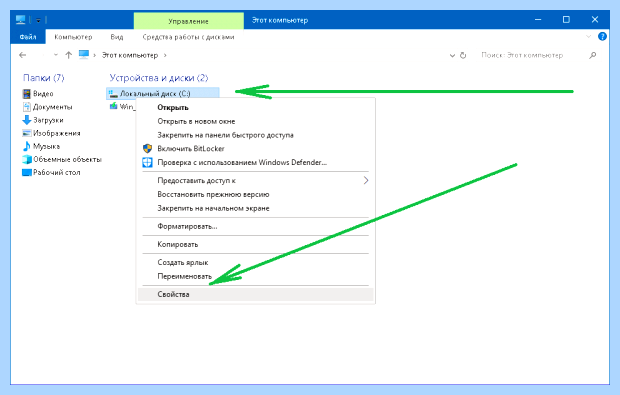Select Локальный диск (C:) label
This screenshot has width=620, height=395.
[155, 94]
